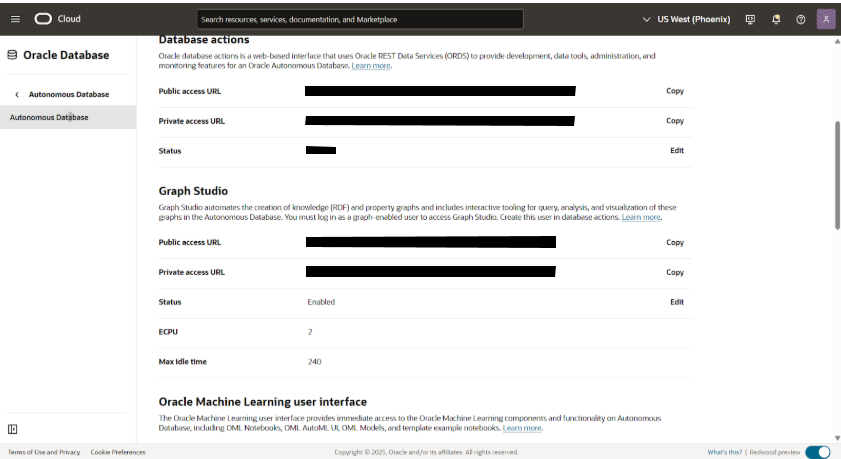This screenshot has height=459, width=841.
Task: Open the hamburger navigation menu
Action: 15,19
